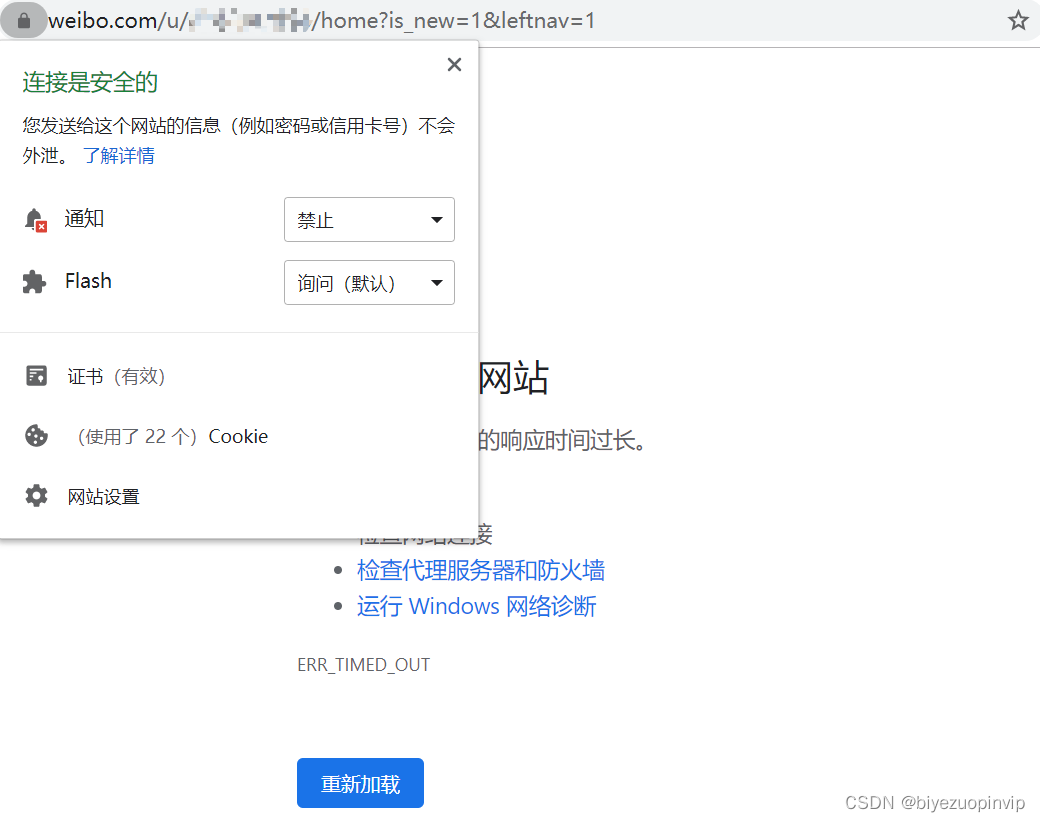Open 网站设置

103,496
